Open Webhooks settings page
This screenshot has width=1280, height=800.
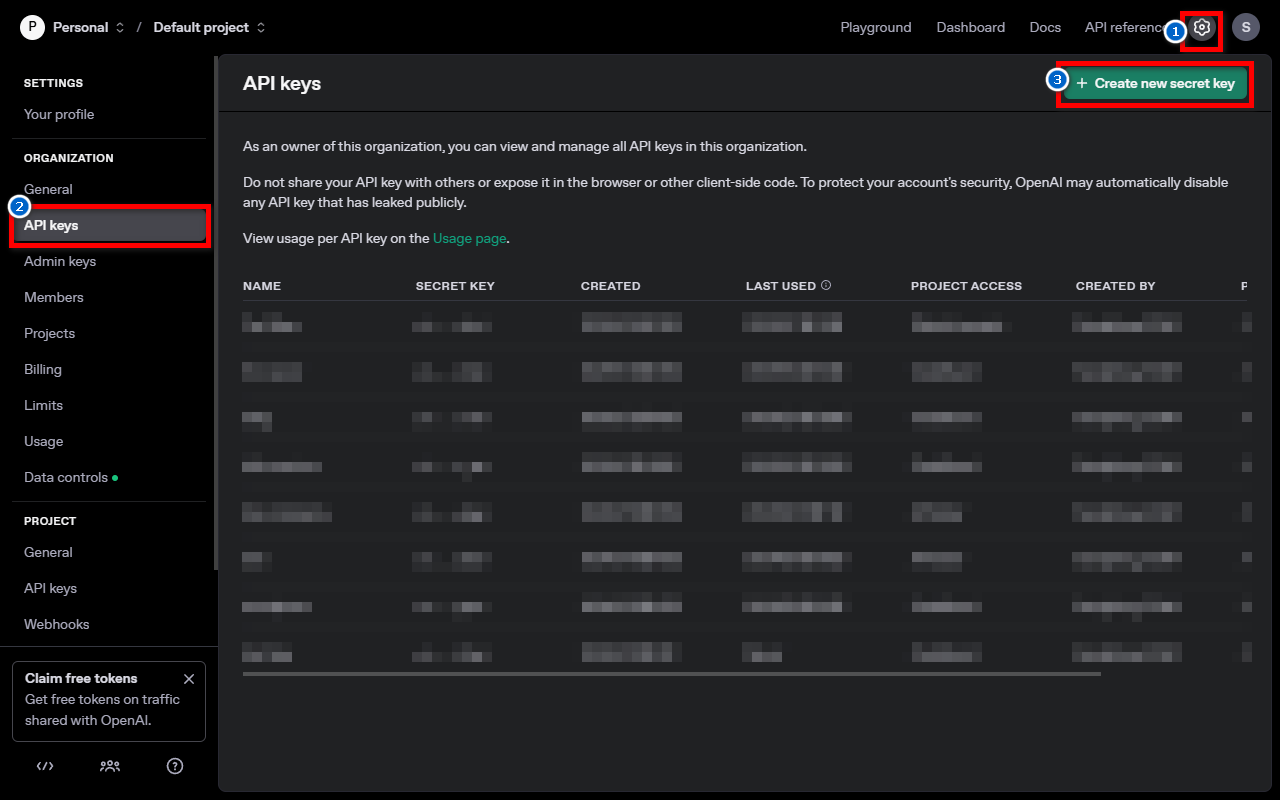coord(57,624)
